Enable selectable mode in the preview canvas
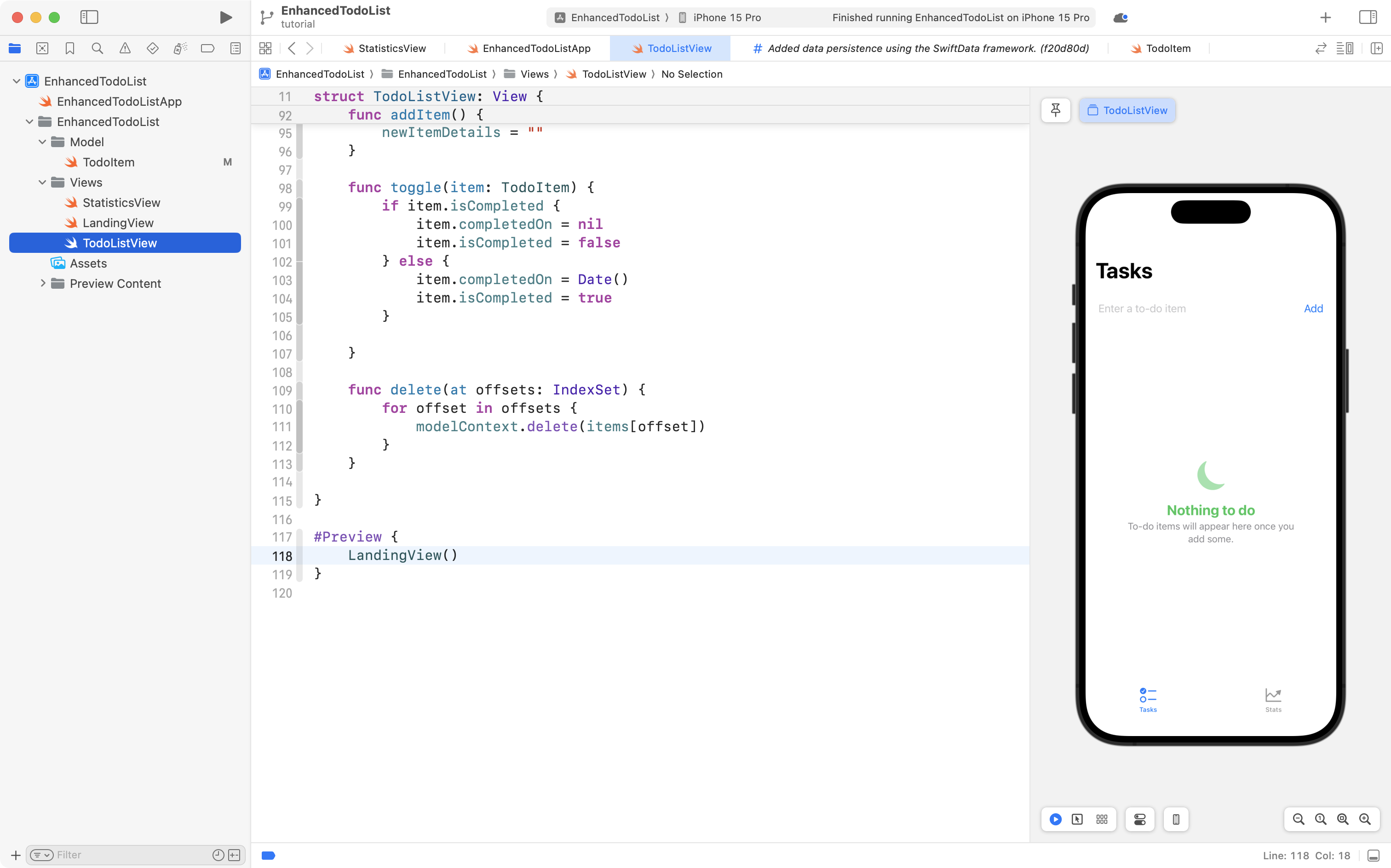The width and height of the screenshot is (1391, 868). [x=1077, y=819]
